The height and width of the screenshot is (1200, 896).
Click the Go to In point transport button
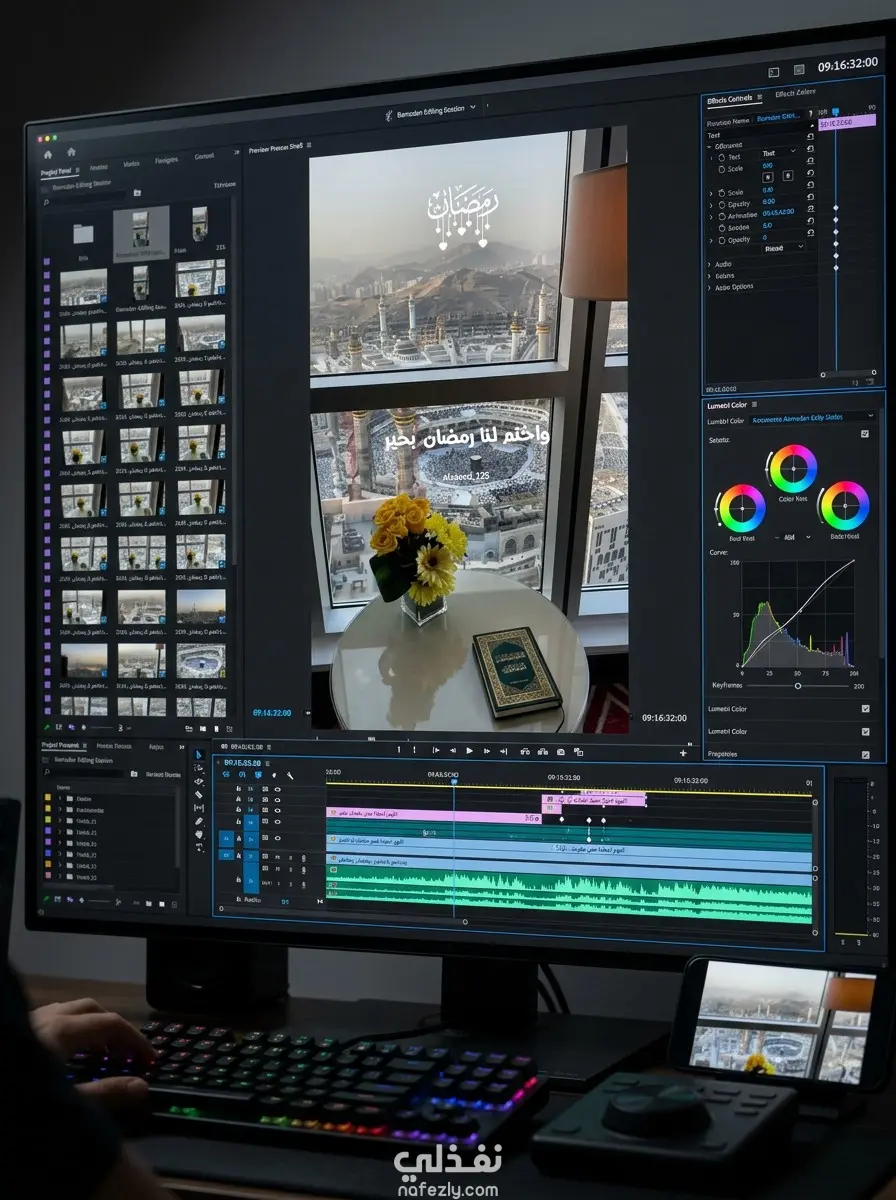point(435,751)
